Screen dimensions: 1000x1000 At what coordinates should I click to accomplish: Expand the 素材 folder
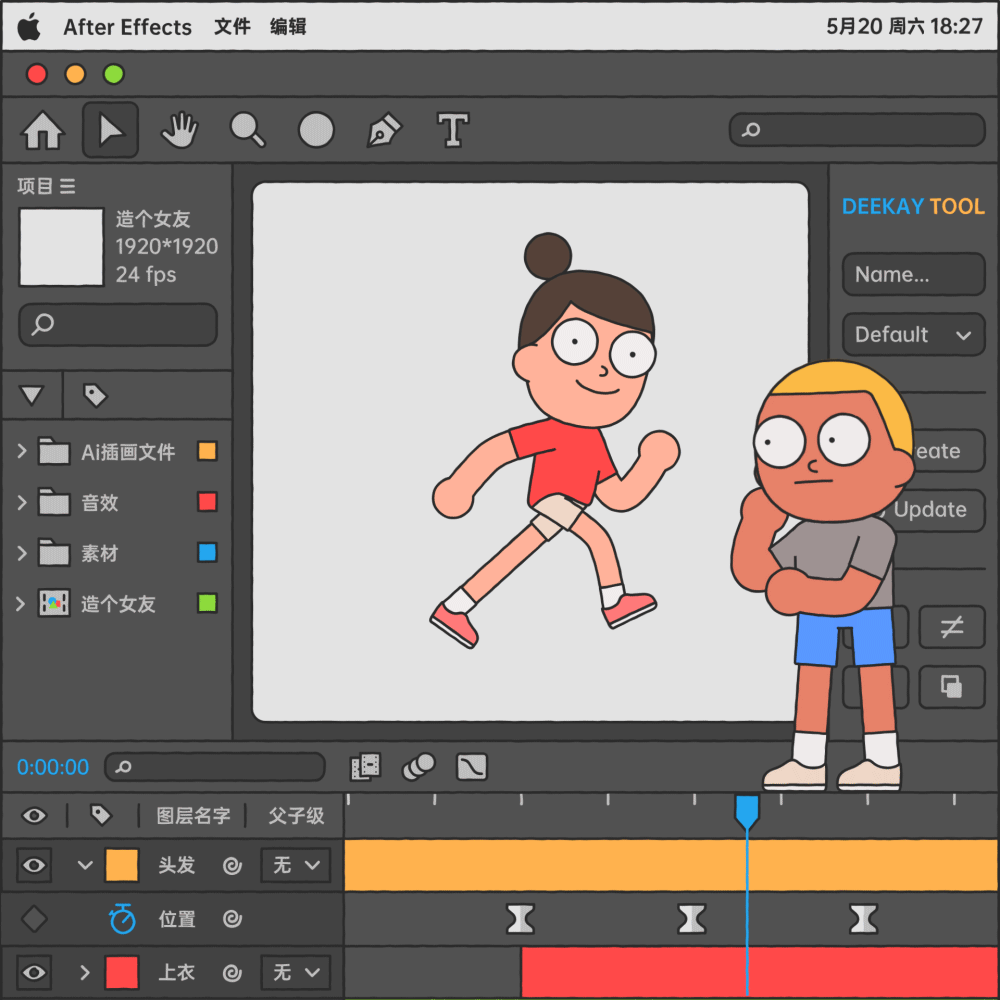(22, 552)
